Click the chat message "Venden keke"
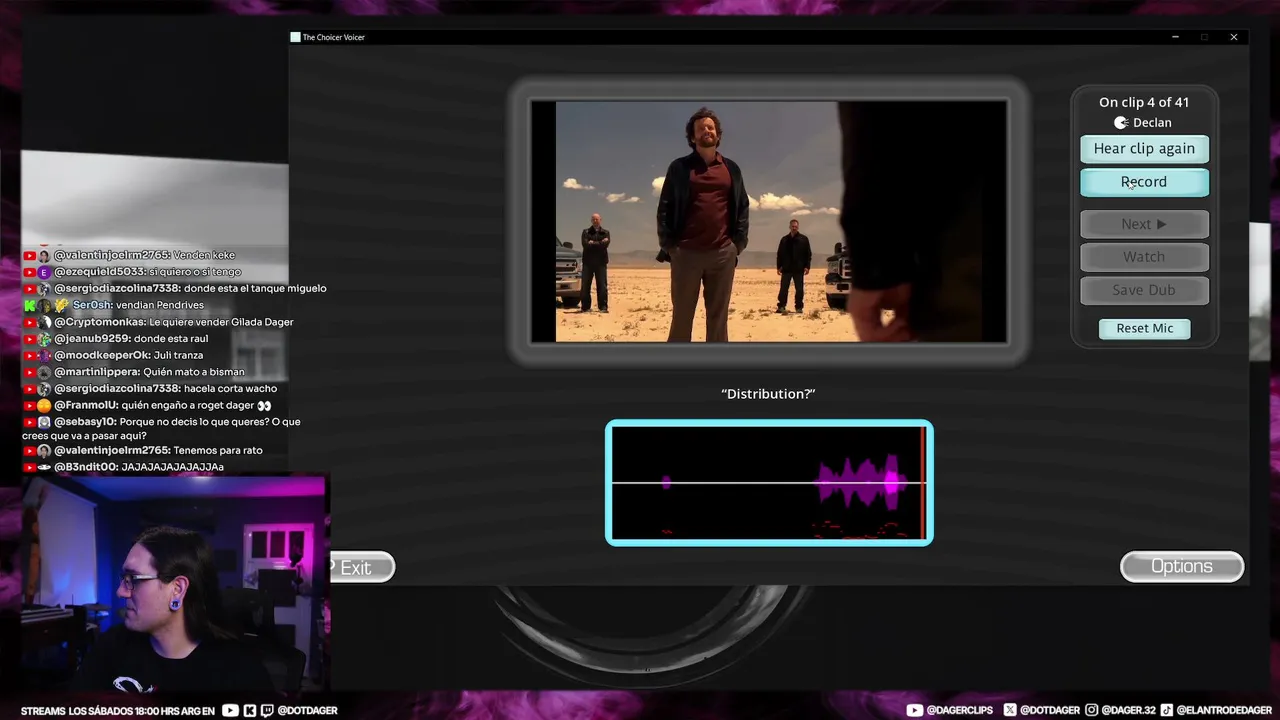 (204, 255)
